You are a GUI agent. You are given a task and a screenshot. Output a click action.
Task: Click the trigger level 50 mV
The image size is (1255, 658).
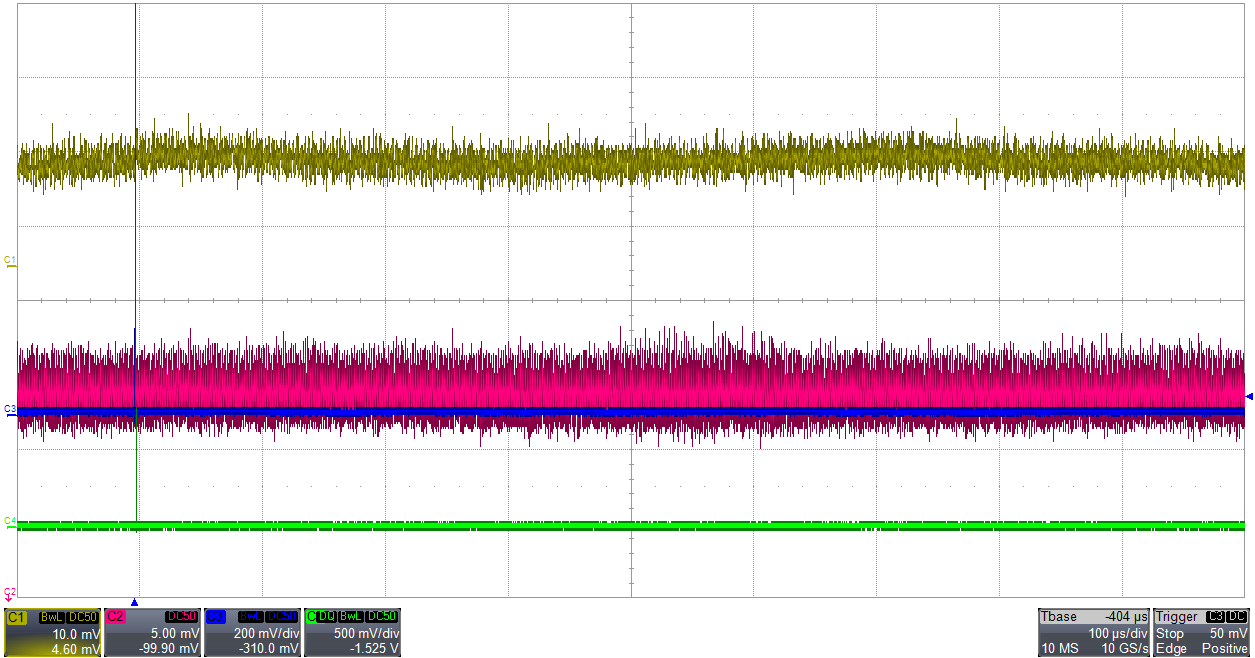click(1229, 634)
